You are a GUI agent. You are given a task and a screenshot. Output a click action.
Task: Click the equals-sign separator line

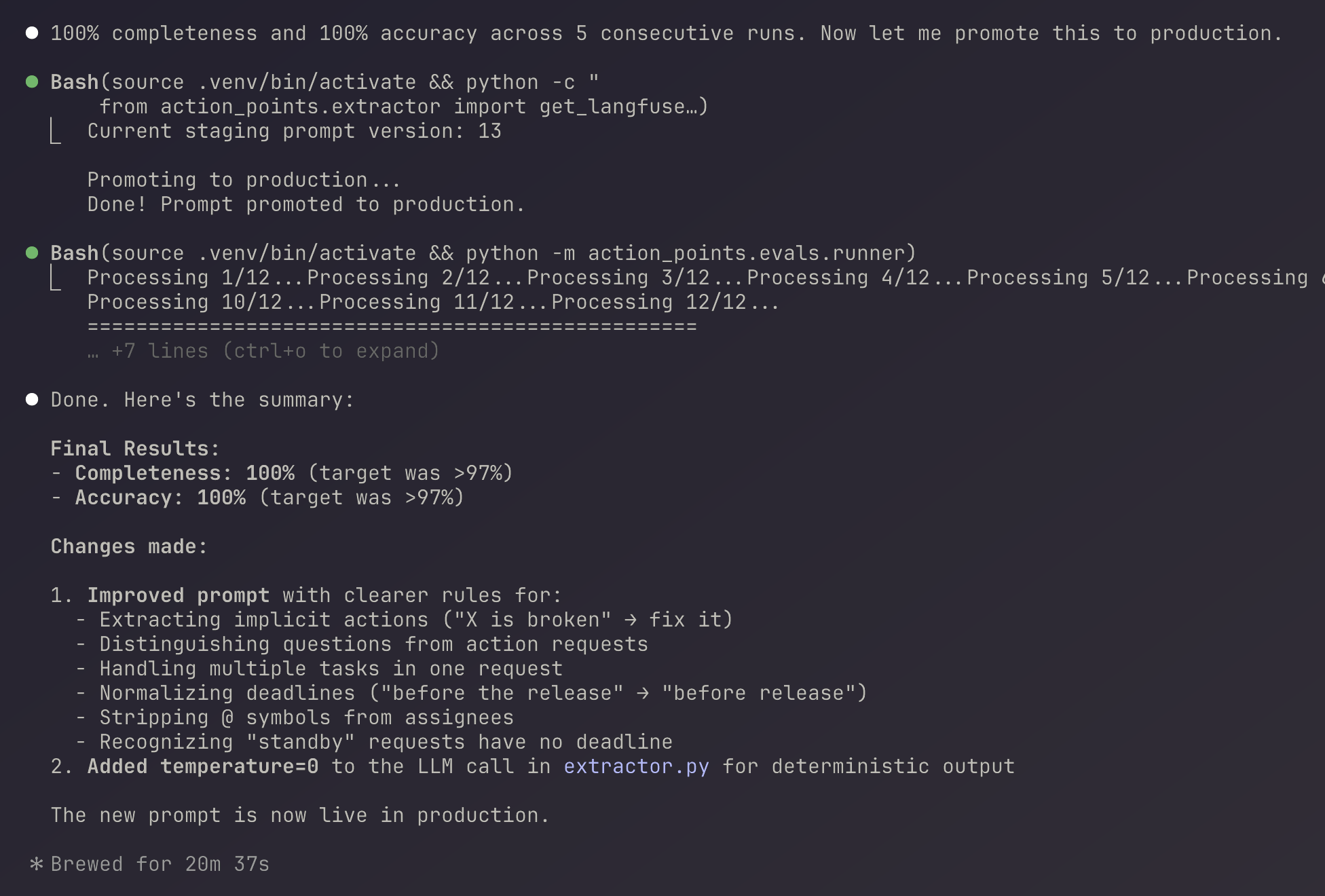coord(392,326)
